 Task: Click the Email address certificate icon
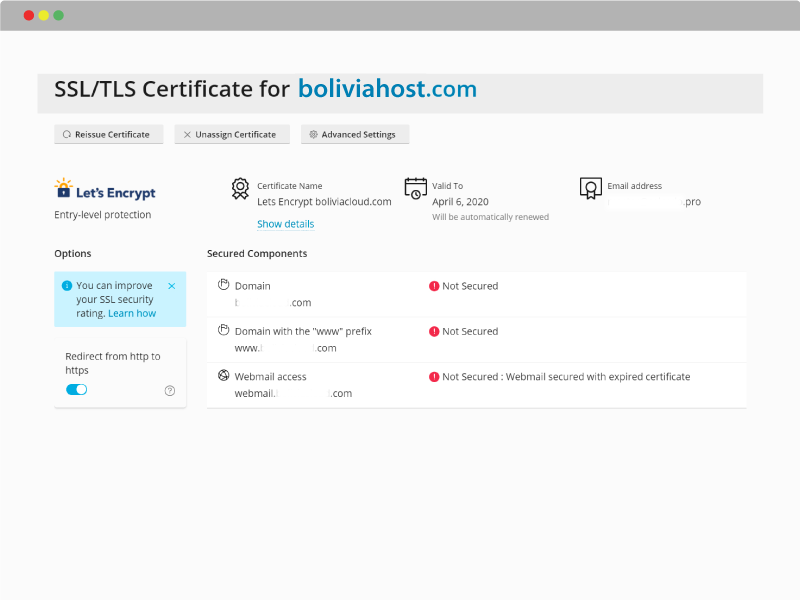(591, 188)
